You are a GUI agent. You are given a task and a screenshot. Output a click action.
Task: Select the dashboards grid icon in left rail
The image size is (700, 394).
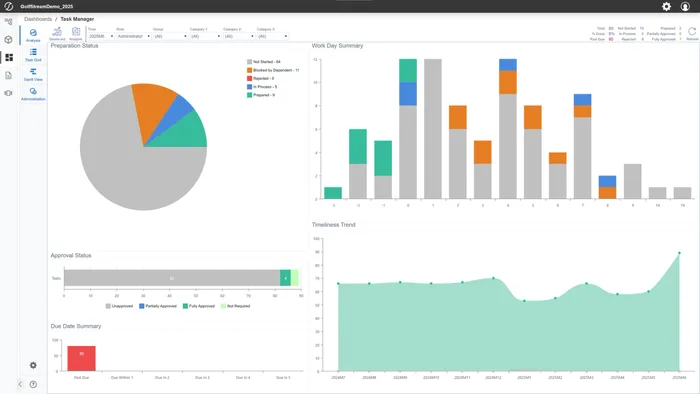coord(8,57)
